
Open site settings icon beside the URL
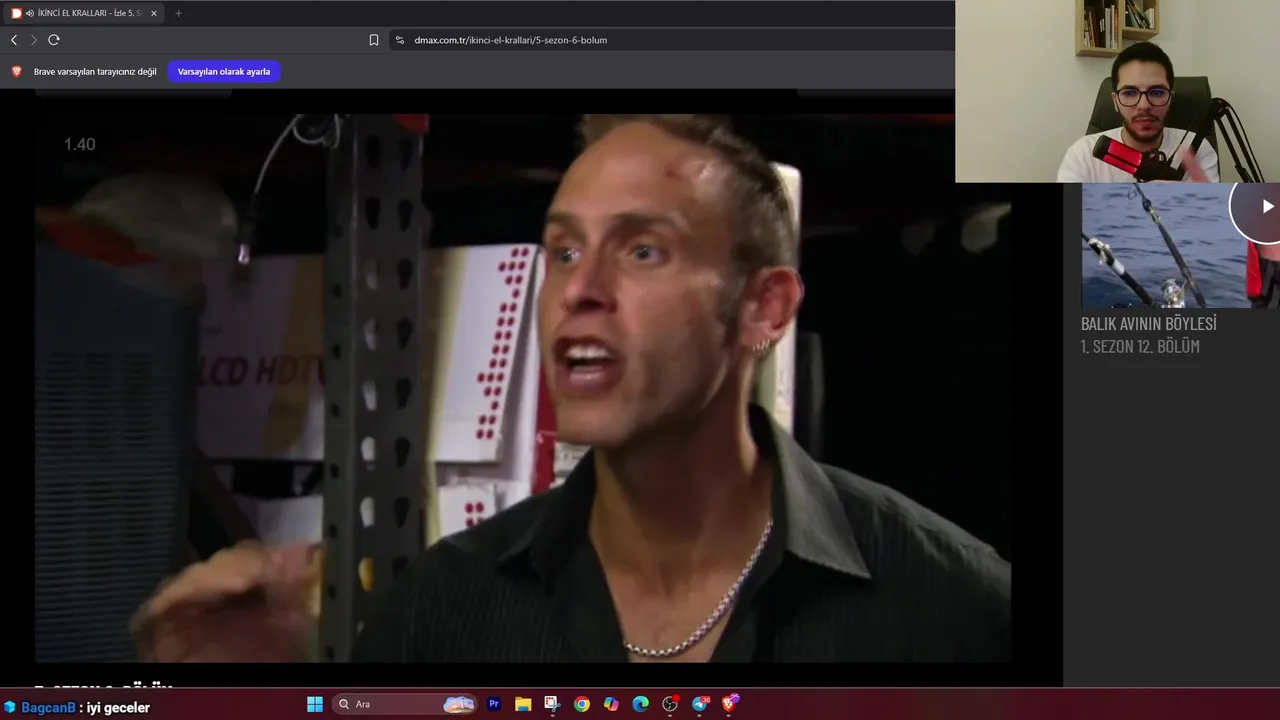(400, 40)
